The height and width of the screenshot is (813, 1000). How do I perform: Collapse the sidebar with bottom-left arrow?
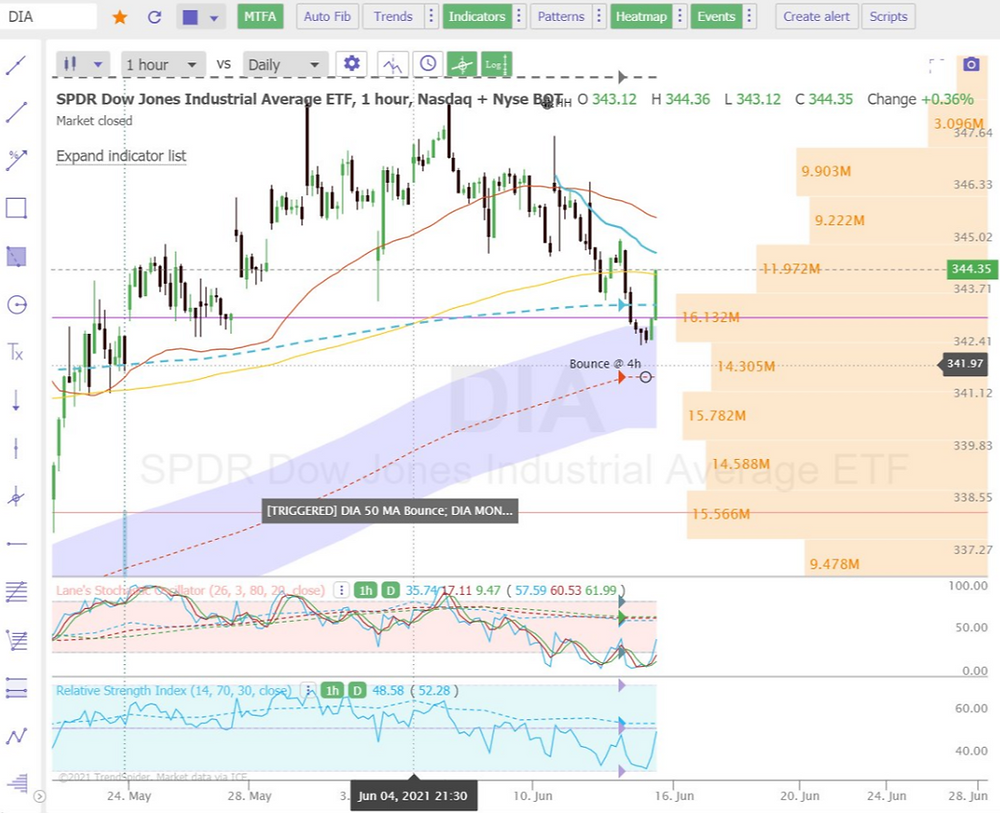point(40,796)
